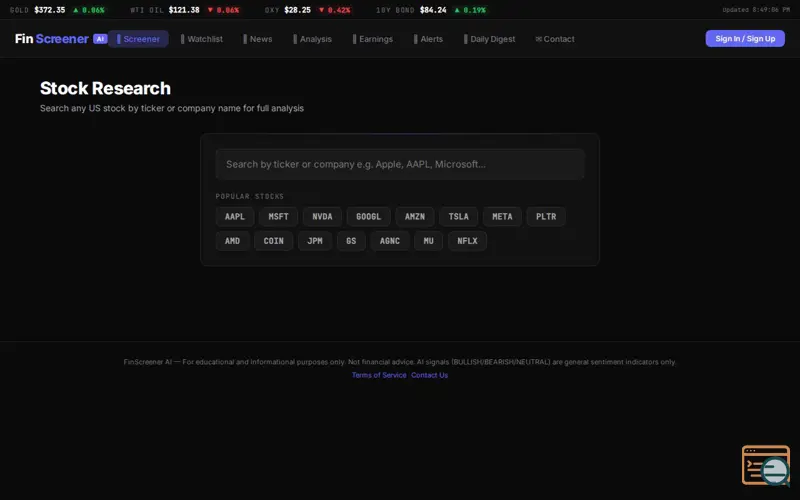
Task: Open the Terms of Service link
Action: tap(379, 375)
